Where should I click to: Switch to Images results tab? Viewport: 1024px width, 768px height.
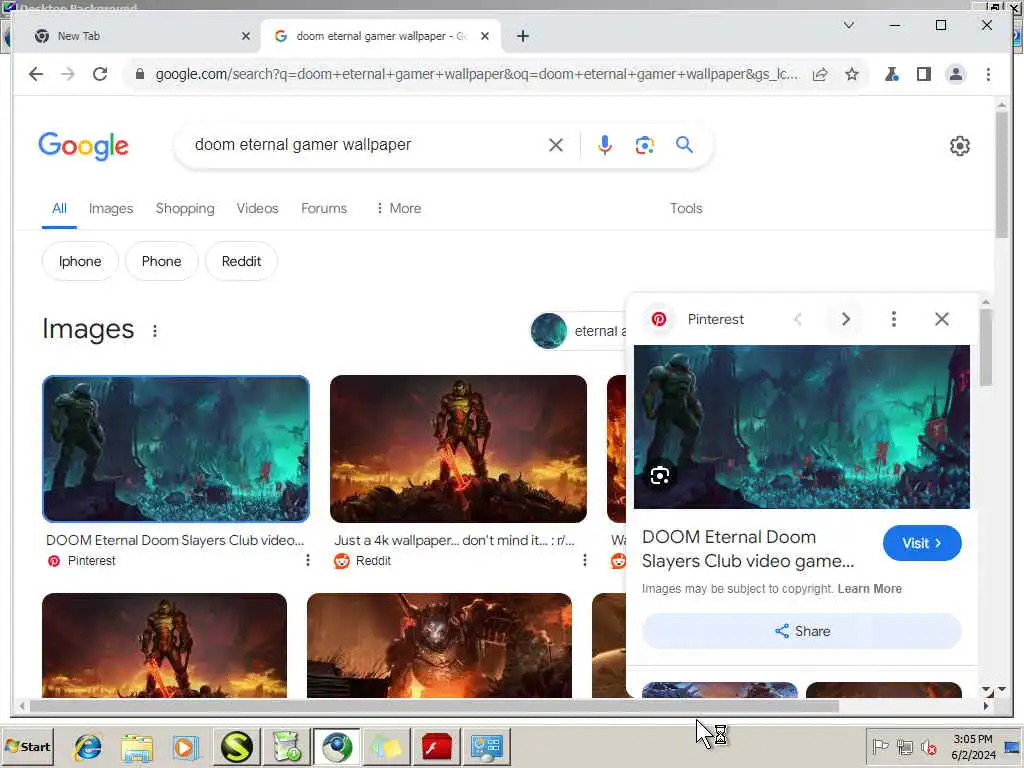pos(110,208)
